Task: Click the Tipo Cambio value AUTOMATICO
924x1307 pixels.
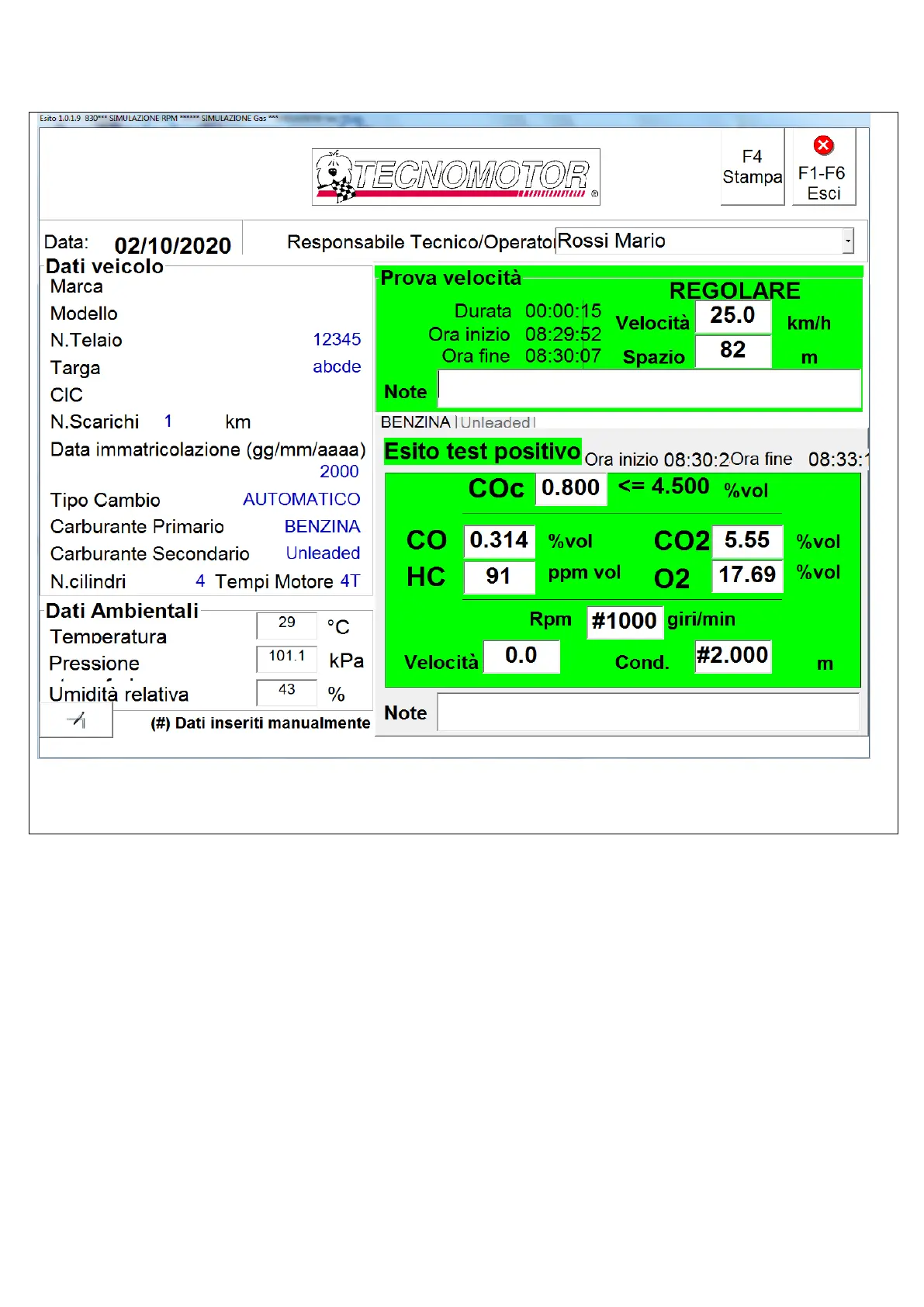Action: coord(302,499)
